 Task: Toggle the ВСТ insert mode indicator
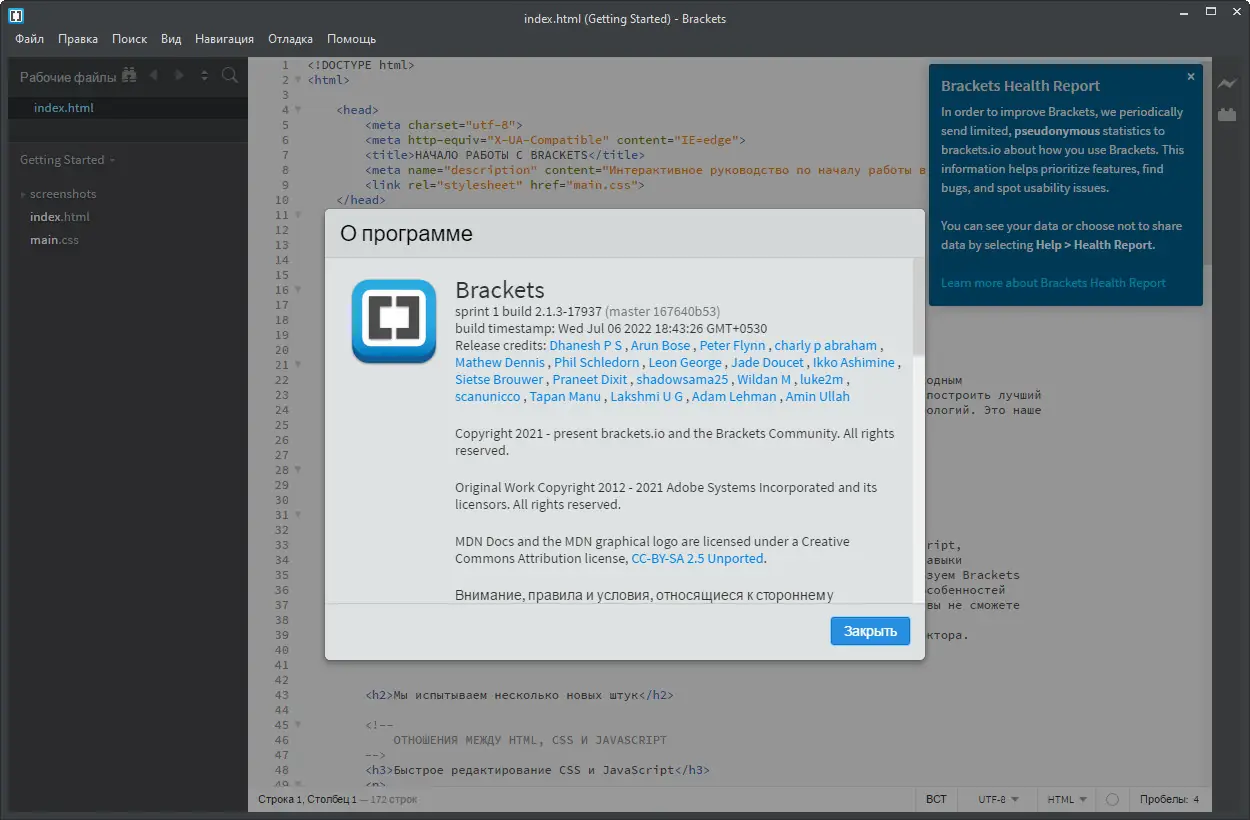pos(936,800)
